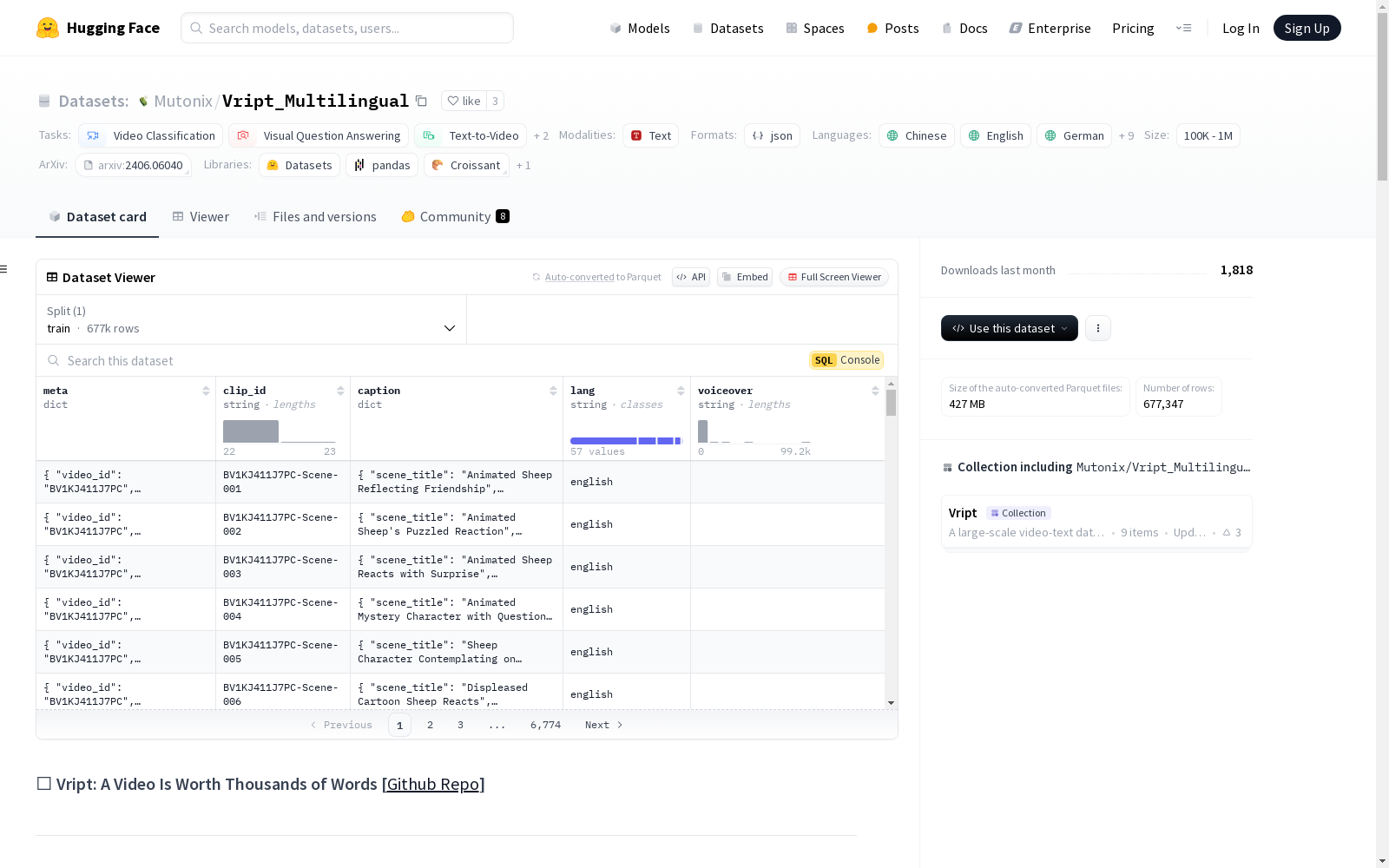Viewport: 1389px width, 868px height.
Task: Focus the main search models field
Action: [x=347, y=28]
